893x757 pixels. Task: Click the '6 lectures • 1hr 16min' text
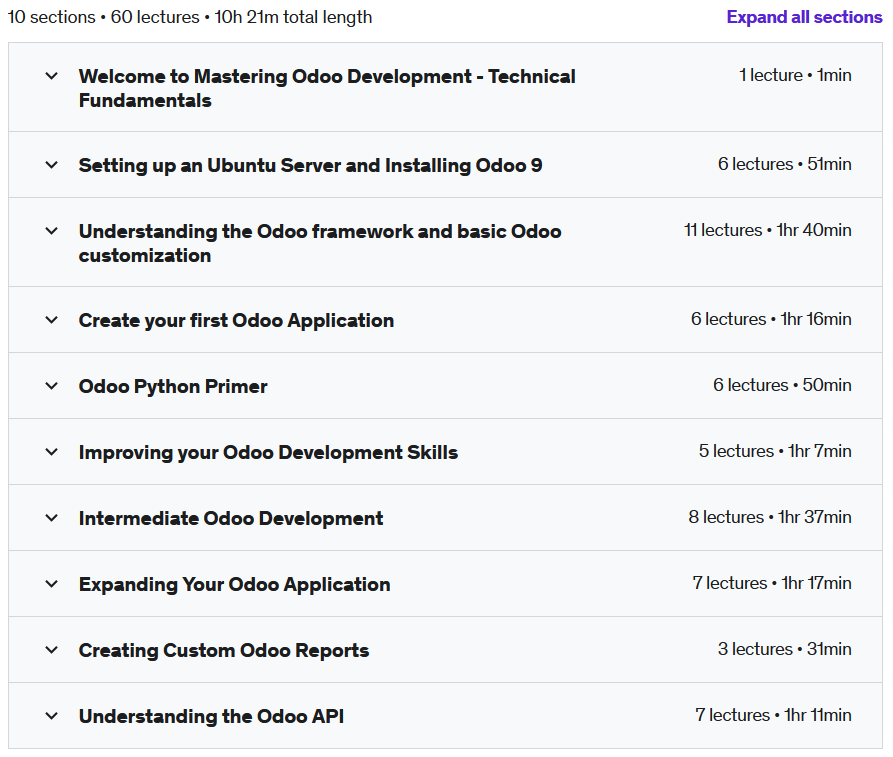[x=771, y=319]
